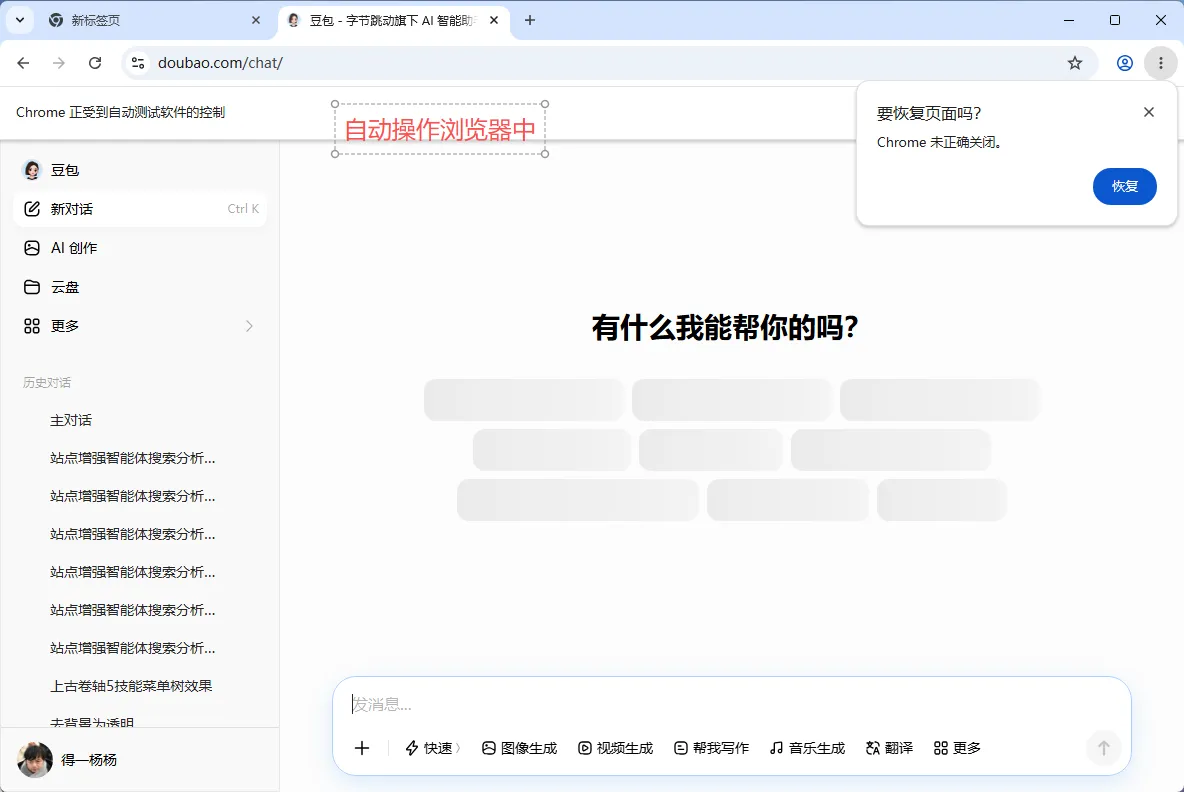Start a new chat via 新对话
Screen dimensions: 1184x792
[140, 209]
